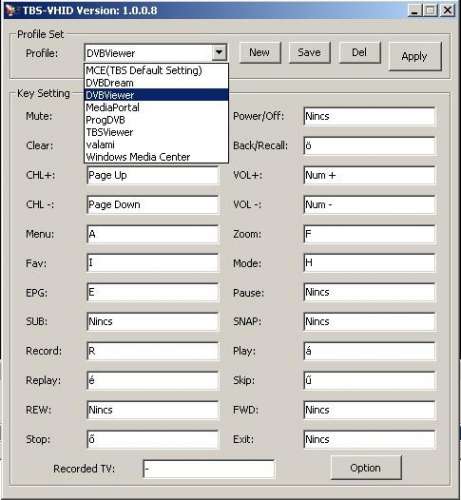Click the Exit key field

tap(369, 439)
